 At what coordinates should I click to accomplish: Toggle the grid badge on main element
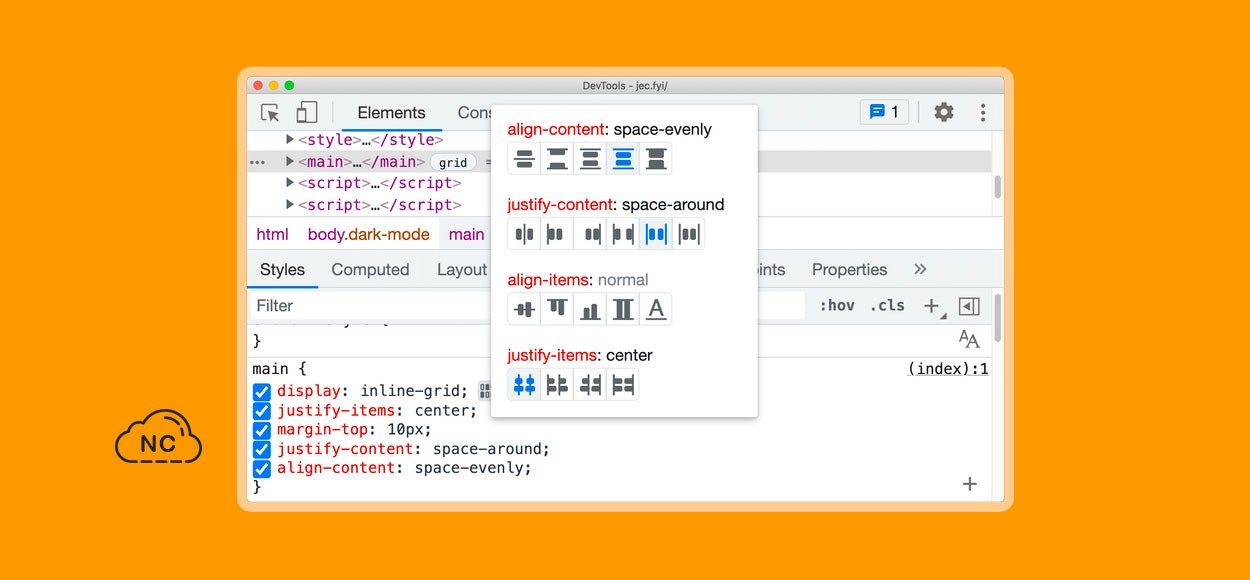pyautogui.click(x=453, y=162)
